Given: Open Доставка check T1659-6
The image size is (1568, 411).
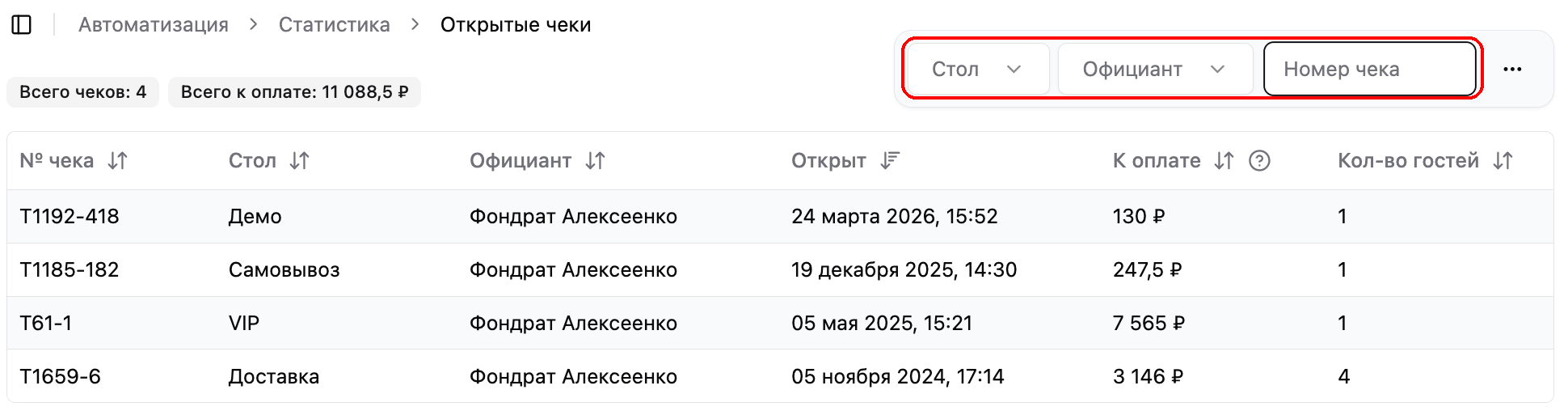Looking at the screenshot, I should point(780,376).
